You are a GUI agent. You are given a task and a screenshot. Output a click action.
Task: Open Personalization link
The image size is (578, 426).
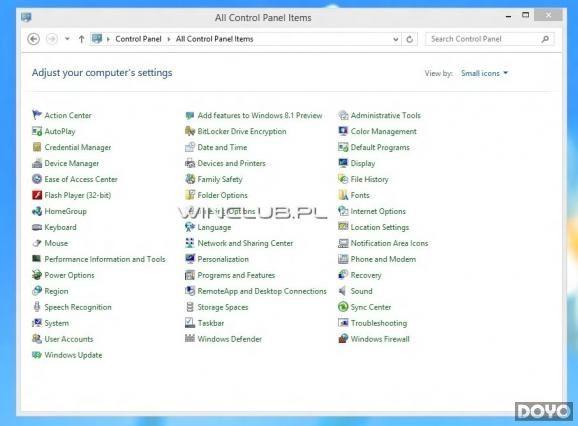point(223,259)
